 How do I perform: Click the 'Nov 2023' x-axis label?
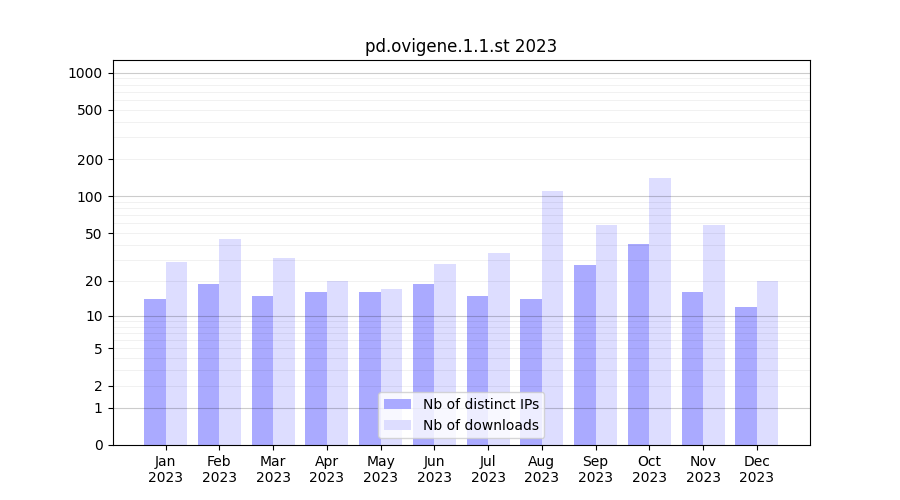(703, 469)
